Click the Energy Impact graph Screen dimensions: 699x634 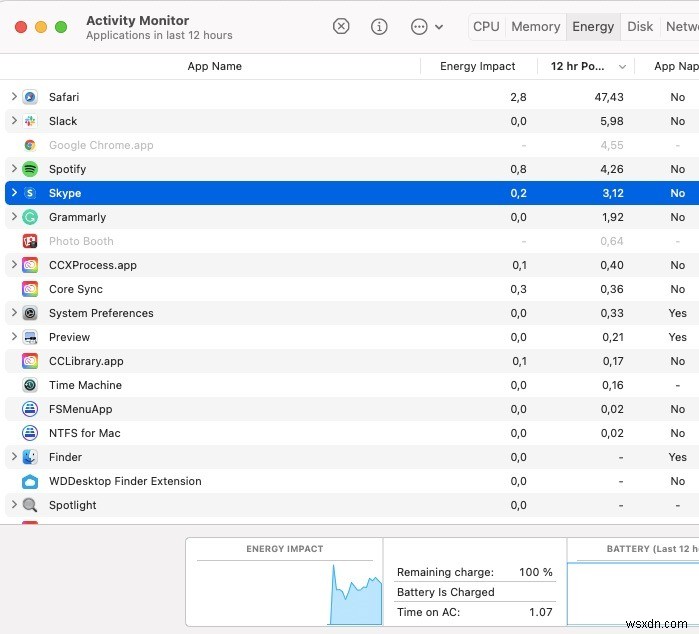285,593
